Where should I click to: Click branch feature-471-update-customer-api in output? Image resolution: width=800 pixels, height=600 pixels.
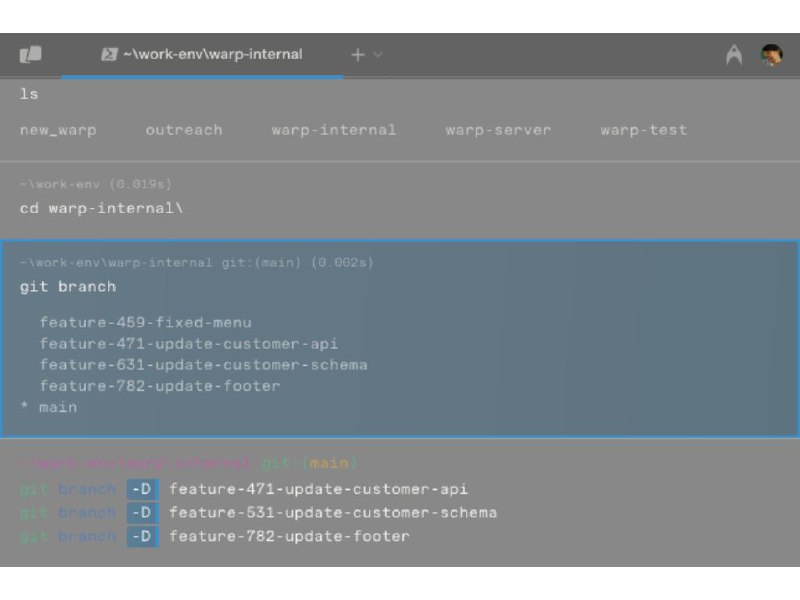coord(189,344)
